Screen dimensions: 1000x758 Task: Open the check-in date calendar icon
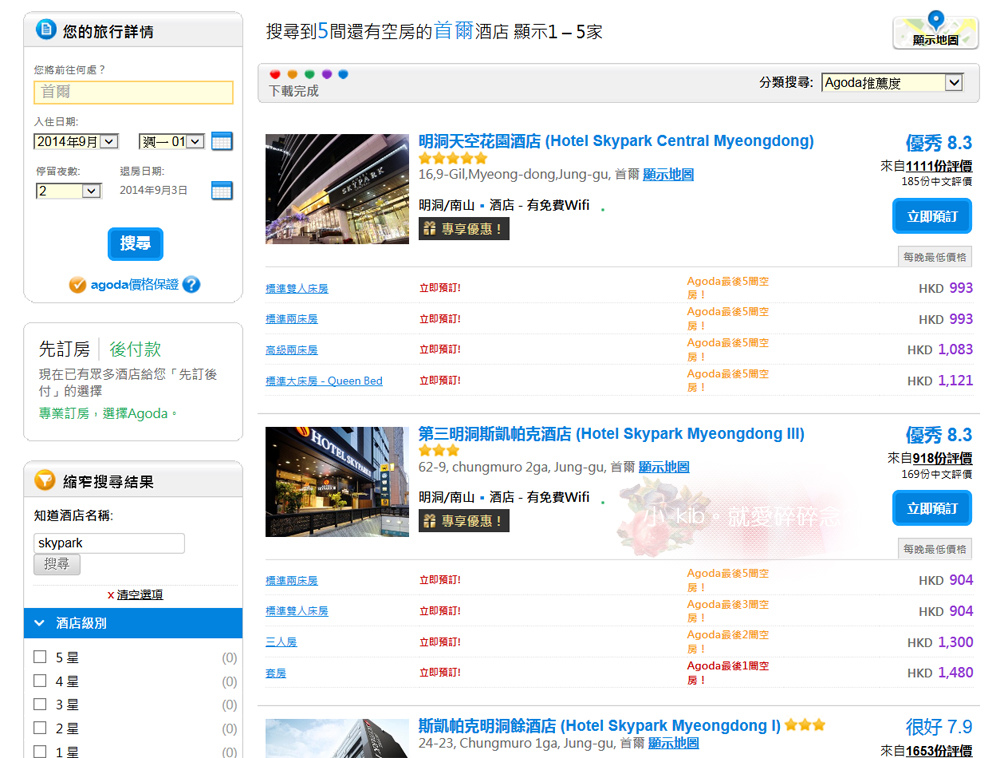point(221,141)
